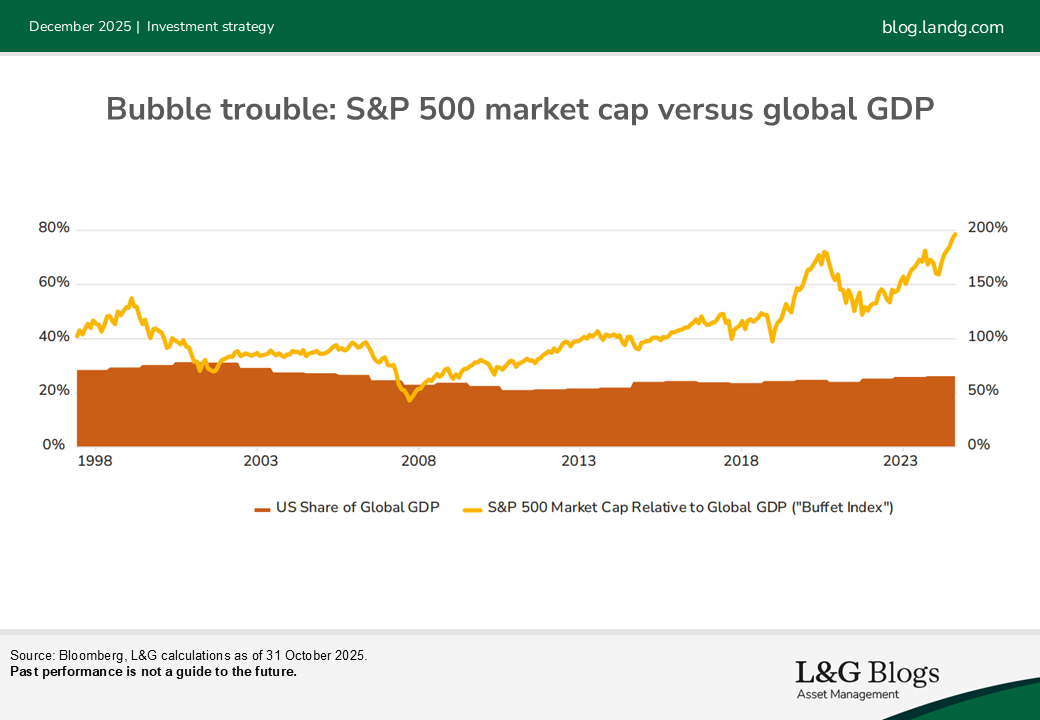
Task: Select the 'US Share of Global GDP' legend label
Action: click(x=356, y=508)
